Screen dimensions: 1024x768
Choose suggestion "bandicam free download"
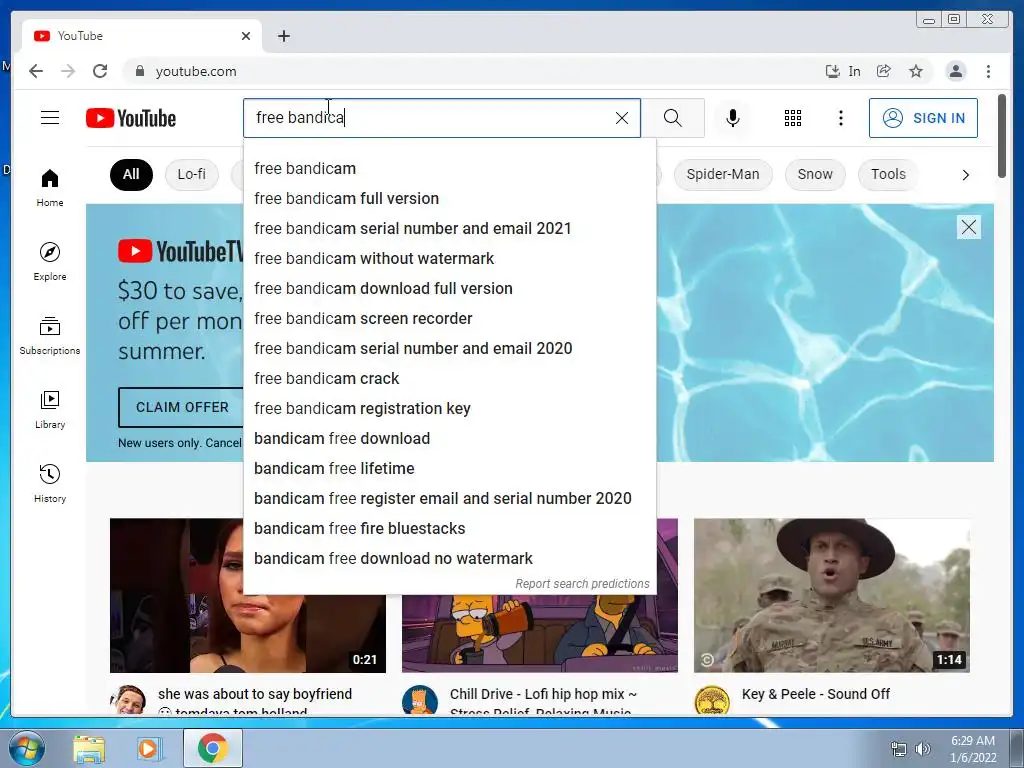pos(450,439)
